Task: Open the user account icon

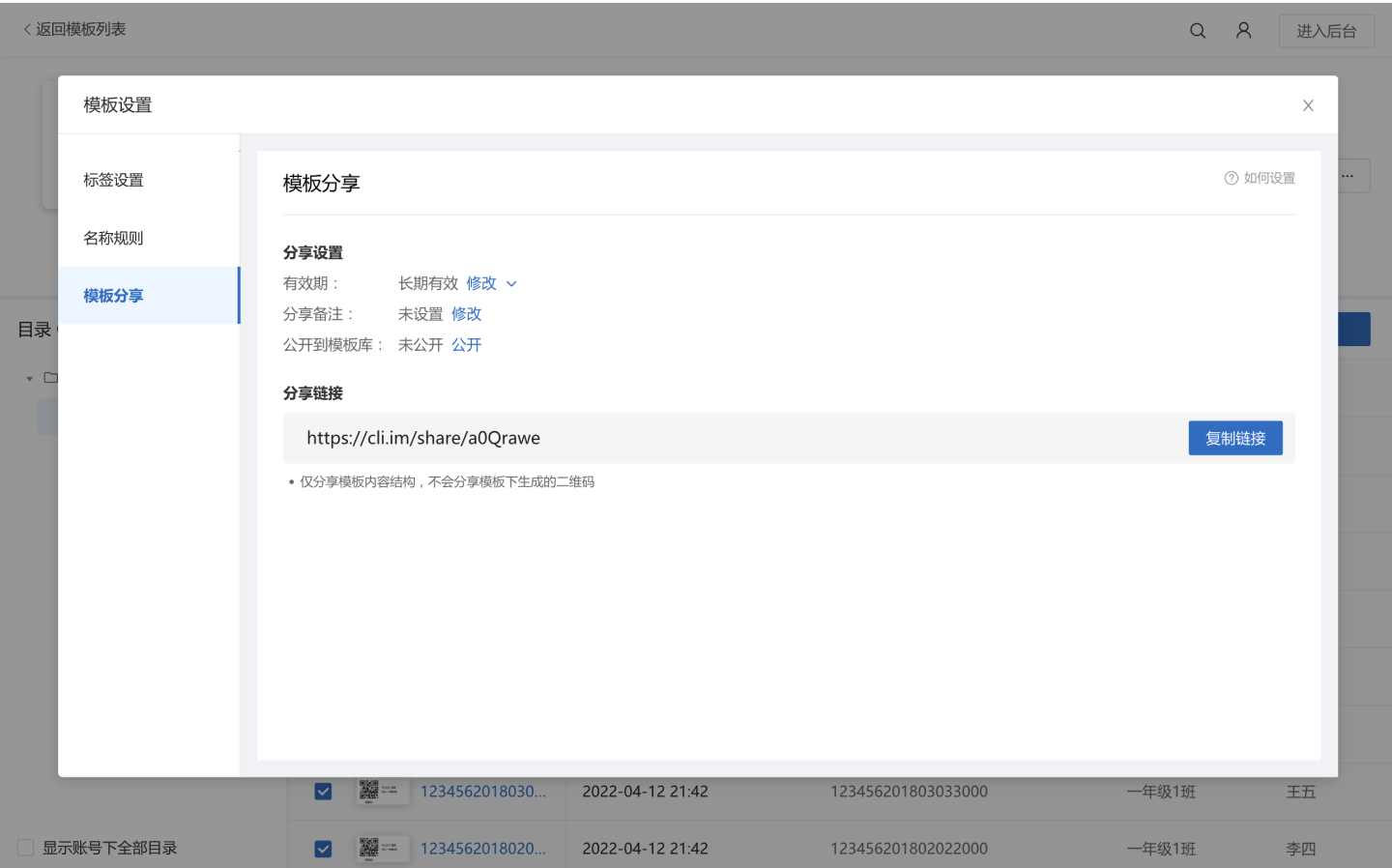Action: (1244, 31)
